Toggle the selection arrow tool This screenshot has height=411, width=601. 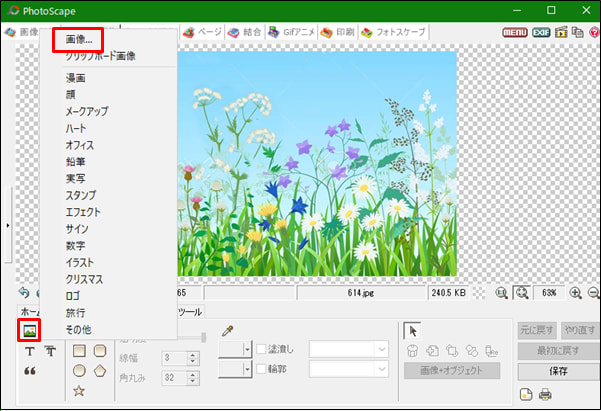pyautogui.click(x=412, y=331)
